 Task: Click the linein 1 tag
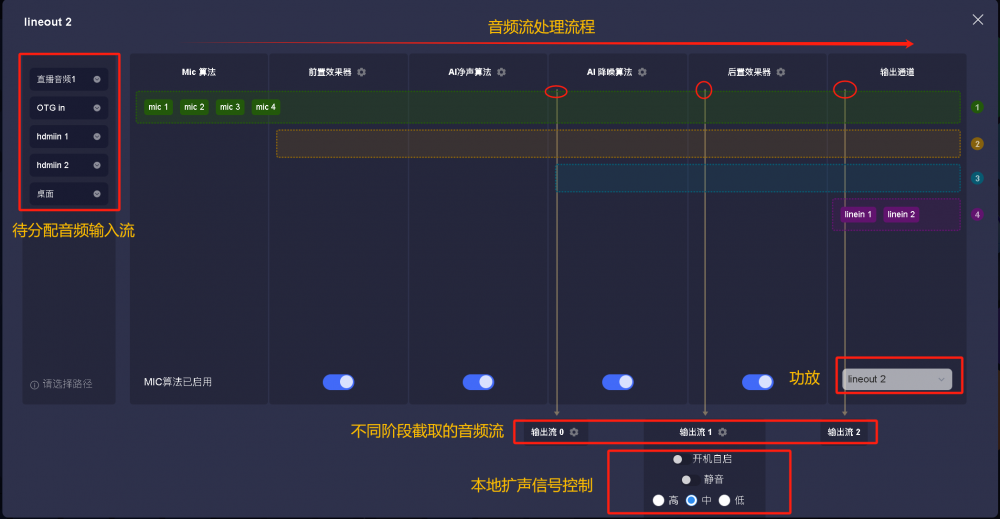pos(858,214)
